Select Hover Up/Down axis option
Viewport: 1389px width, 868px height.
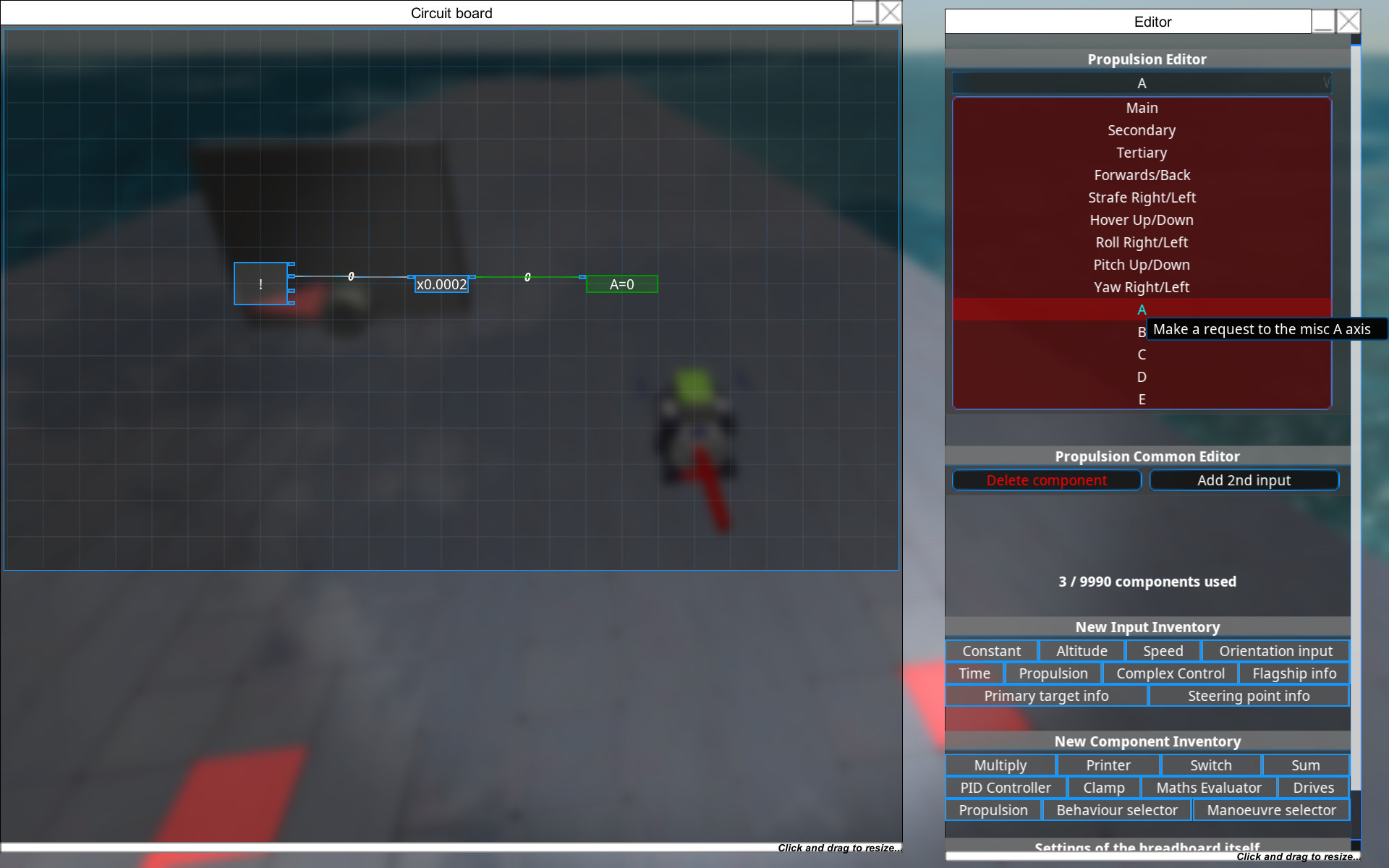pyautogui.click(x=1141, y=220)
